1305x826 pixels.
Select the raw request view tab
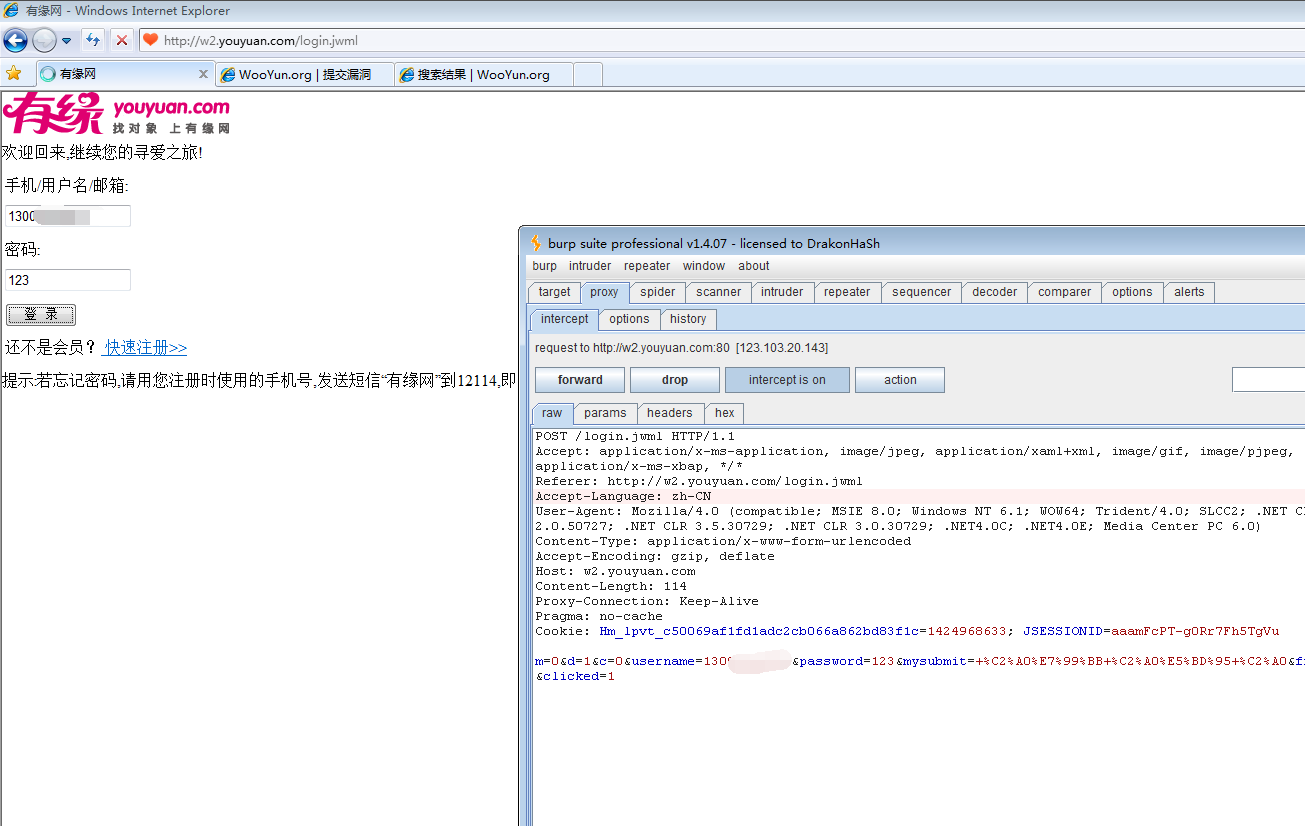coord(552,413)
